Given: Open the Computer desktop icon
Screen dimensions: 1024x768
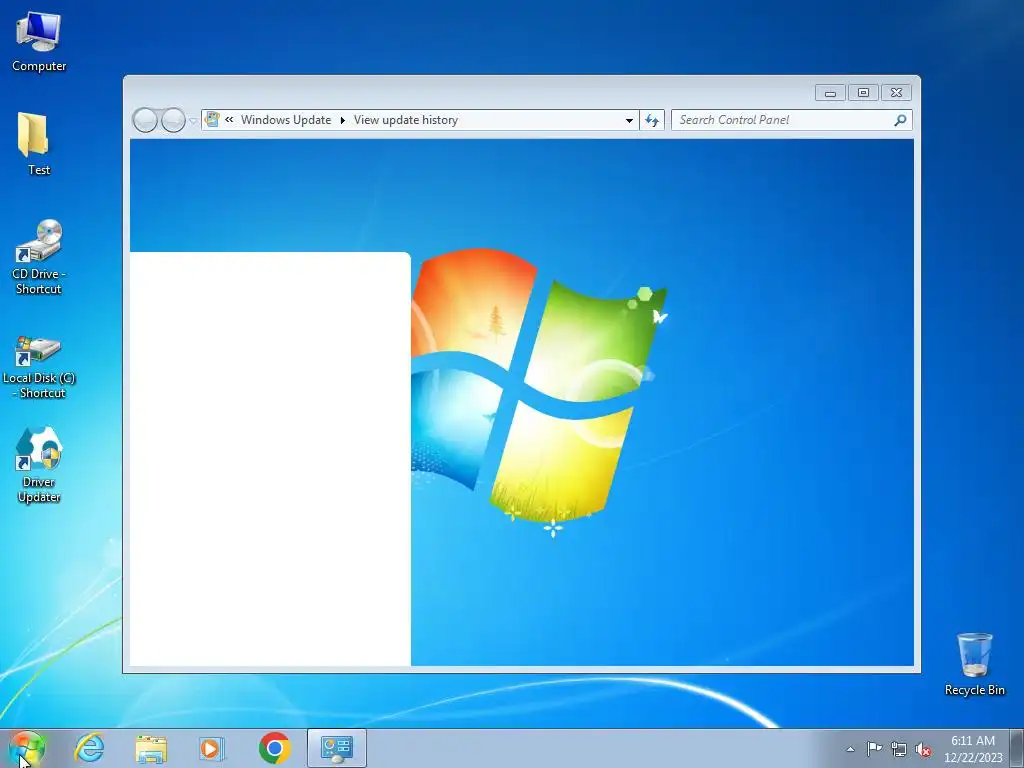Looking at the screenshot, I should click(39, 42).
